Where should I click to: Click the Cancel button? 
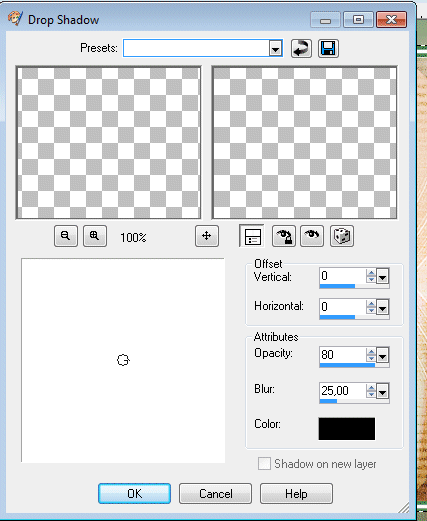216,494
